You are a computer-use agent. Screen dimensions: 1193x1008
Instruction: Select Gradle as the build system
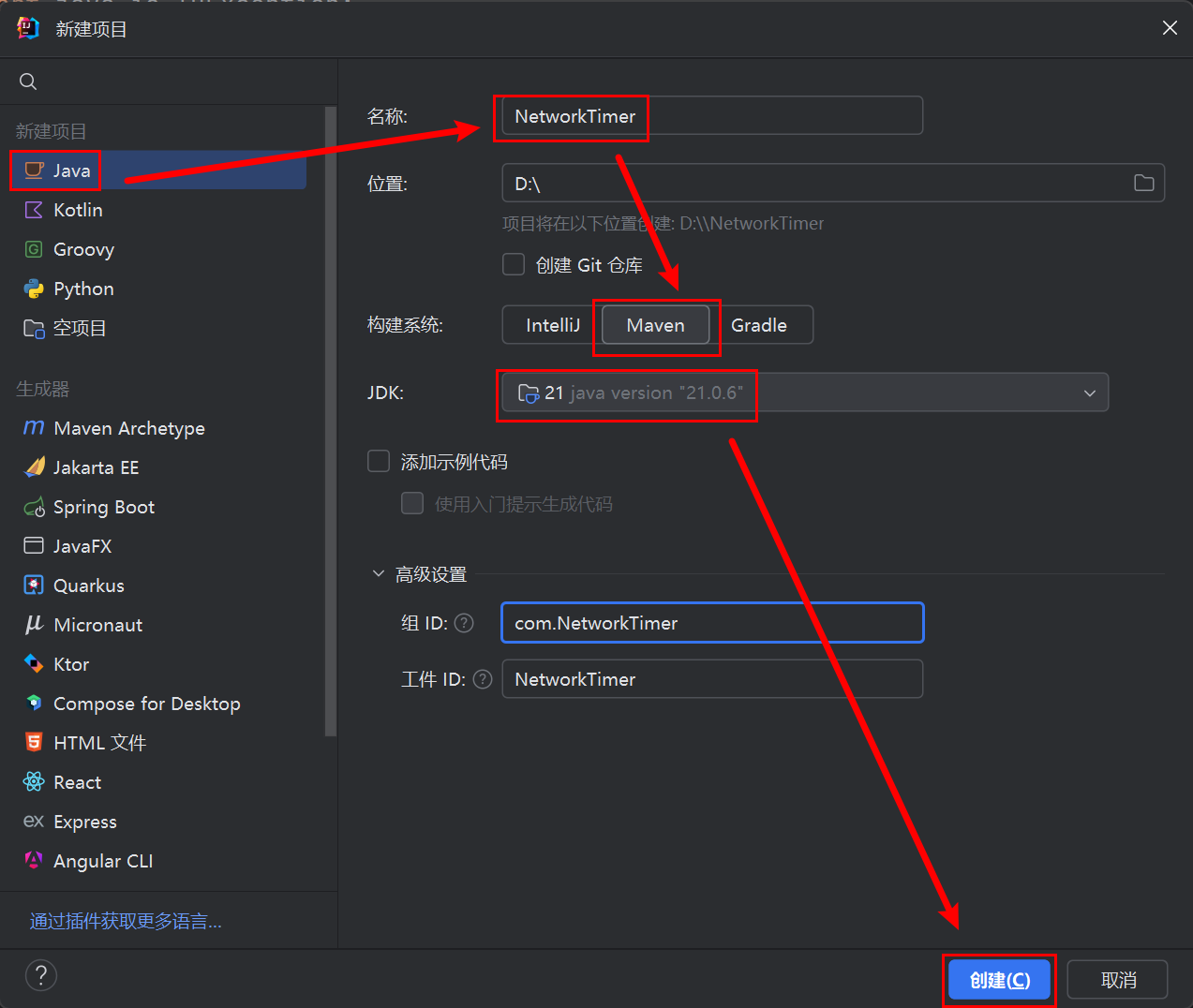pos(758,325)
